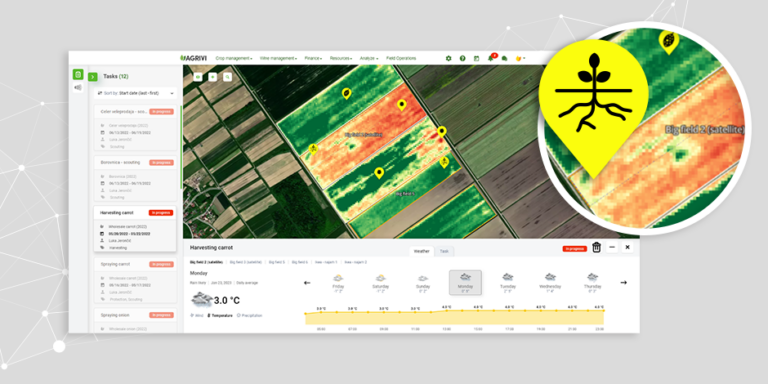Open Sort by Start date dropdown
The height and width of the screenshot is (384, 768).
pyautogui.click(x=136, y=93)
